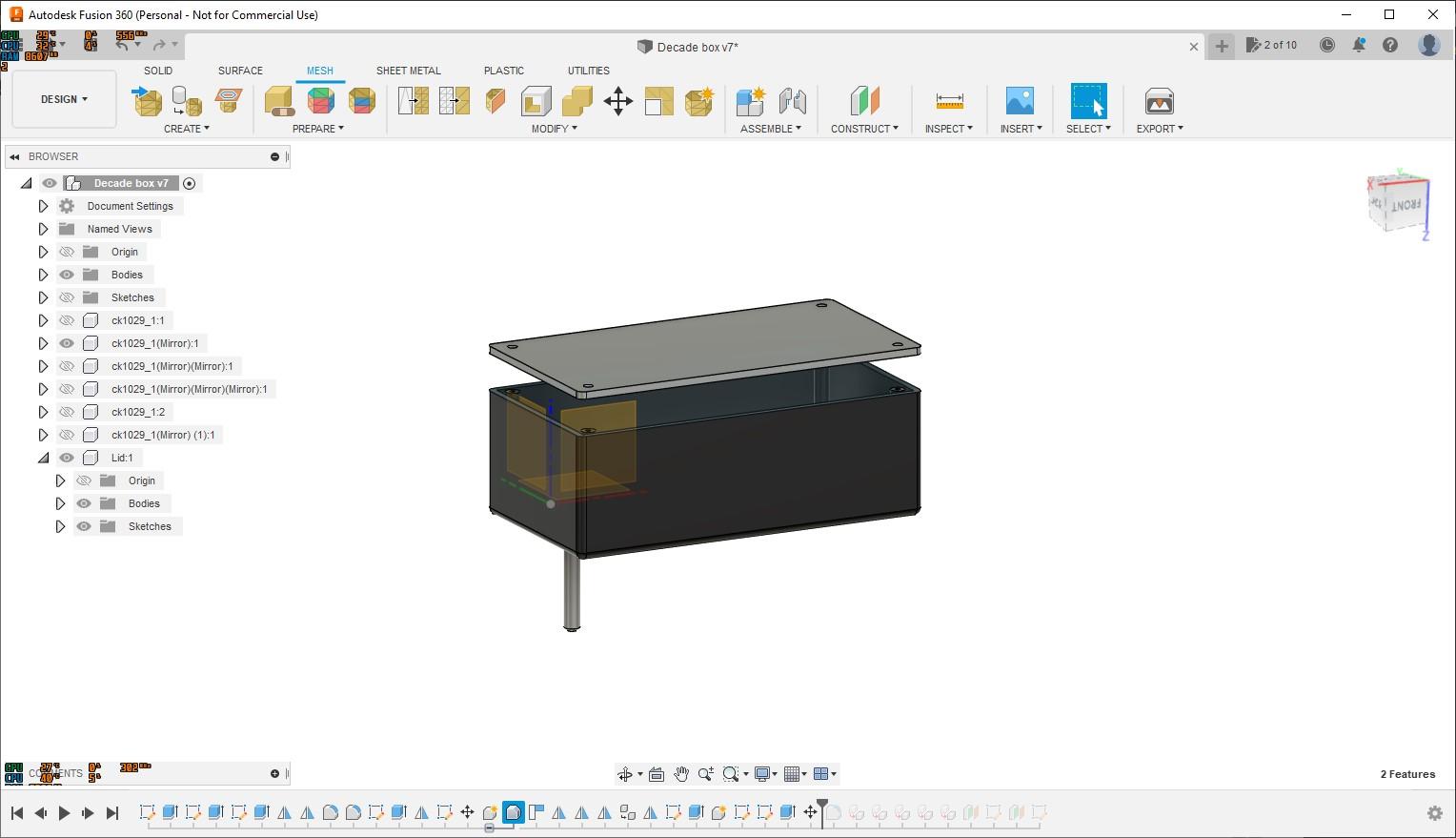Open a new design tab

1222,46
